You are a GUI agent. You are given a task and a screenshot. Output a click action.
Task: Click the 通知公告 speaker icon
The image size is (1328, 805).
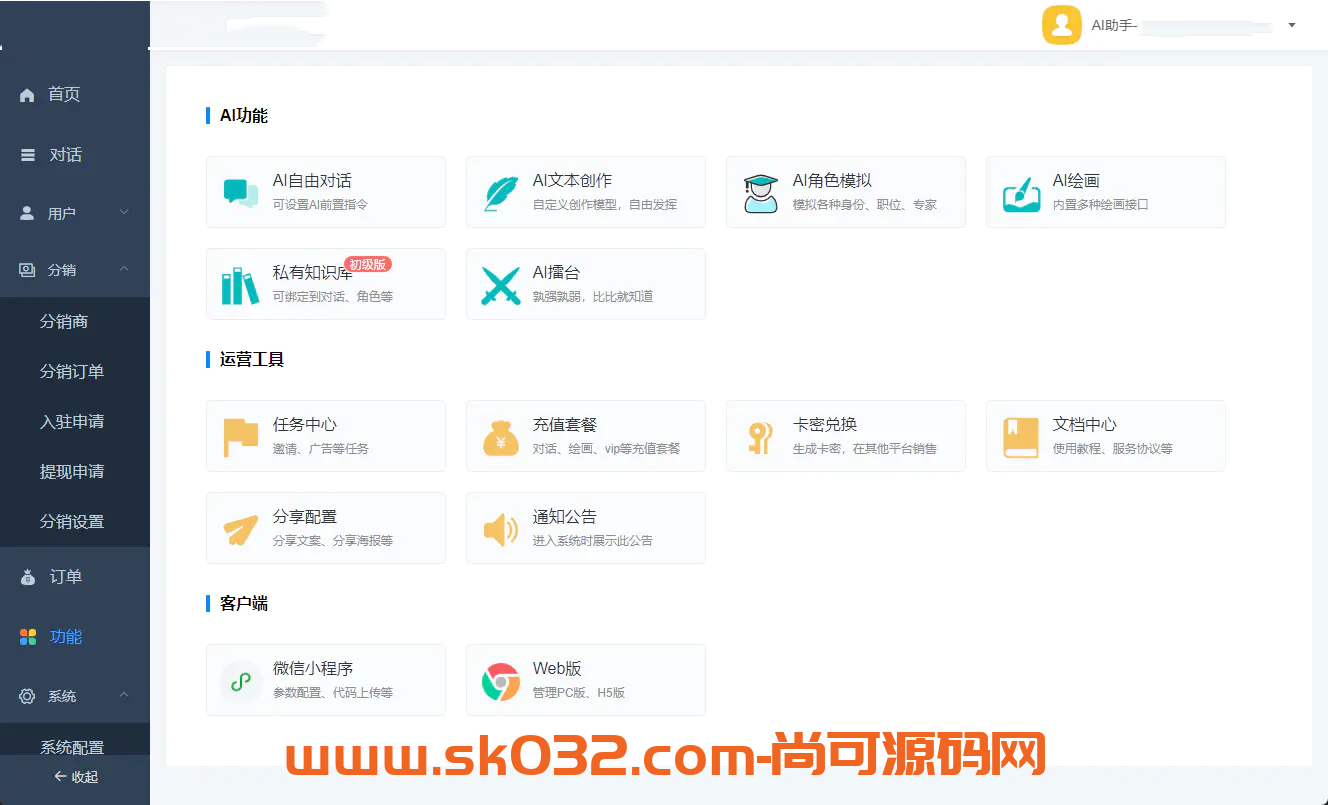coord(501,529)
